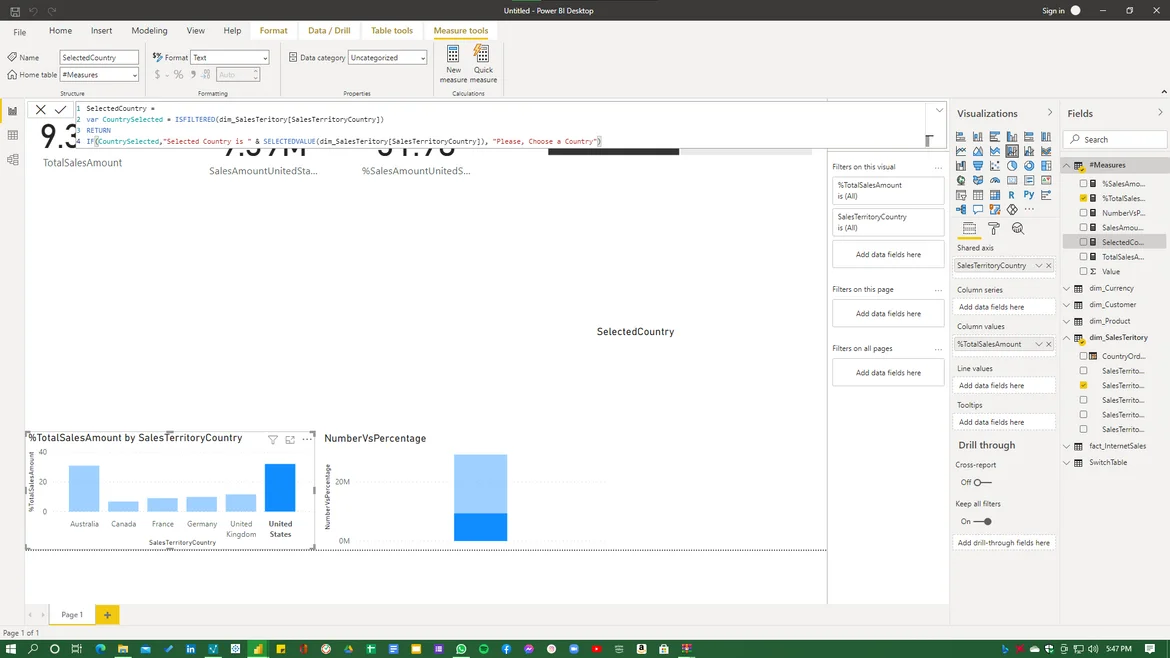Cancel the formula edit with the X icon

coord(40,109)
